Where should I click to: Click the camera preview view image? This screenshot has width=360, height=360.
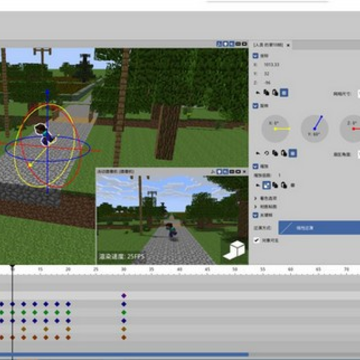click(x=172, y=220)
